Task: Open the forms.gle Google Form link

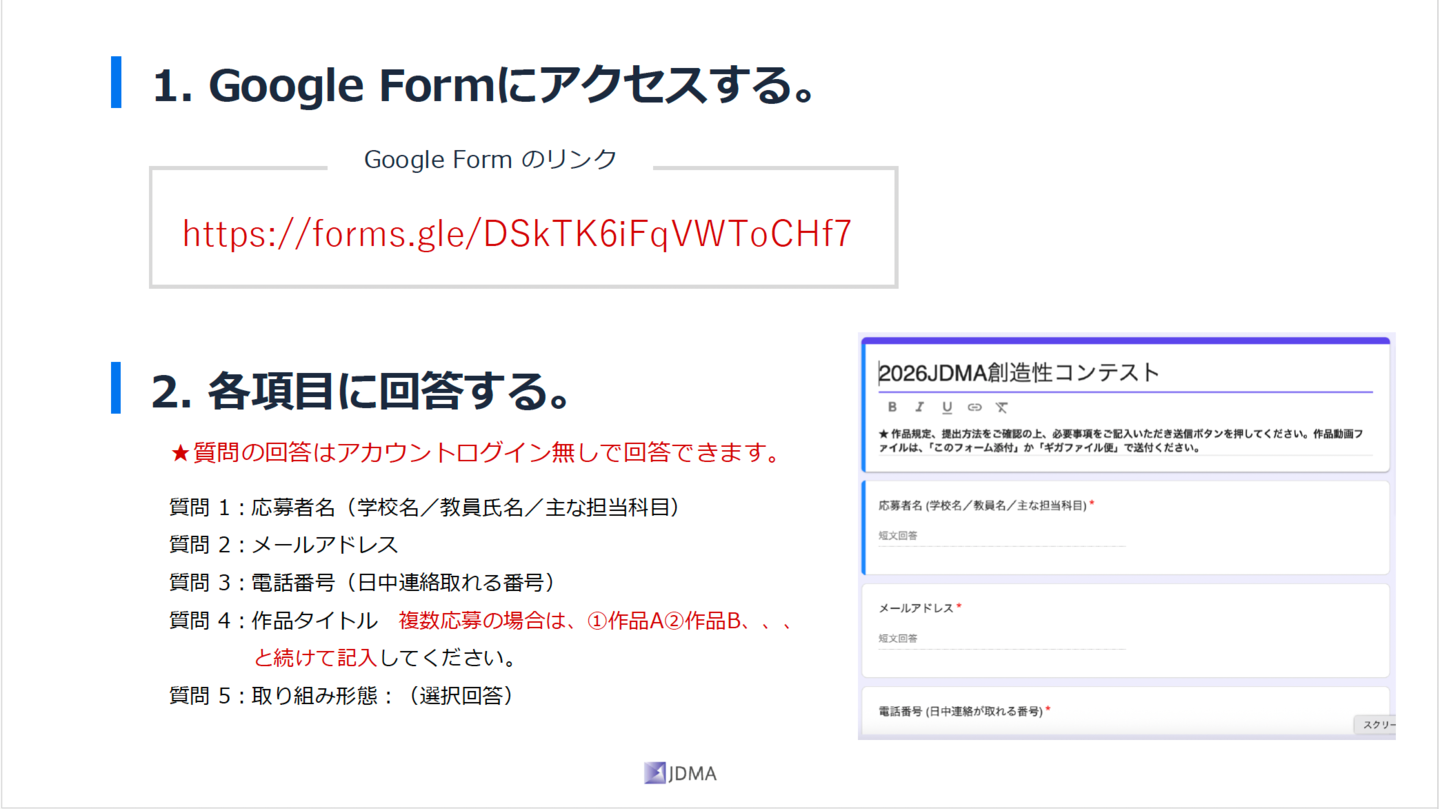Action: click(x=517, y=234)
